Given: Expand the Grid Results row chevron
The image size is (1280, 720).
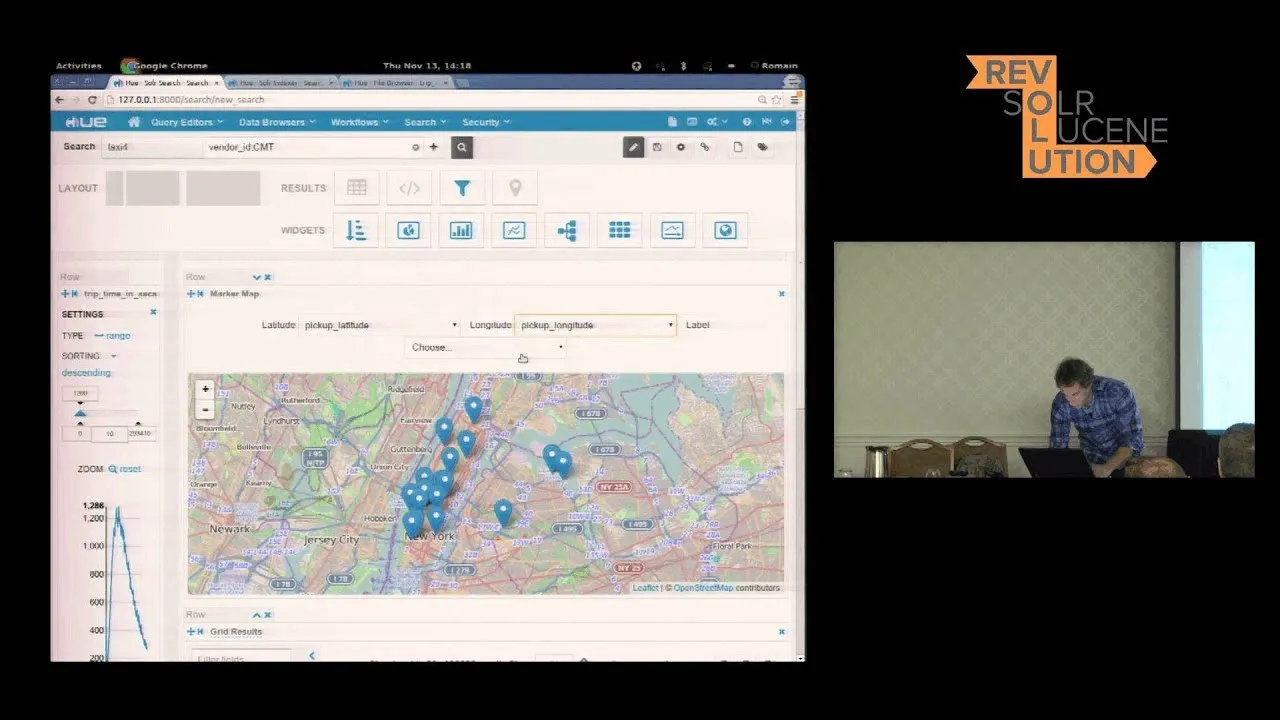Looking at the screenshot, I should pyautogui.click(x=257, y=615).
